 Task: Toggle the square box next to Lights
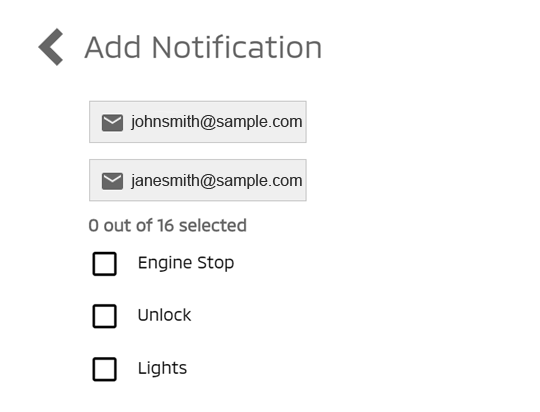(104, 369)
